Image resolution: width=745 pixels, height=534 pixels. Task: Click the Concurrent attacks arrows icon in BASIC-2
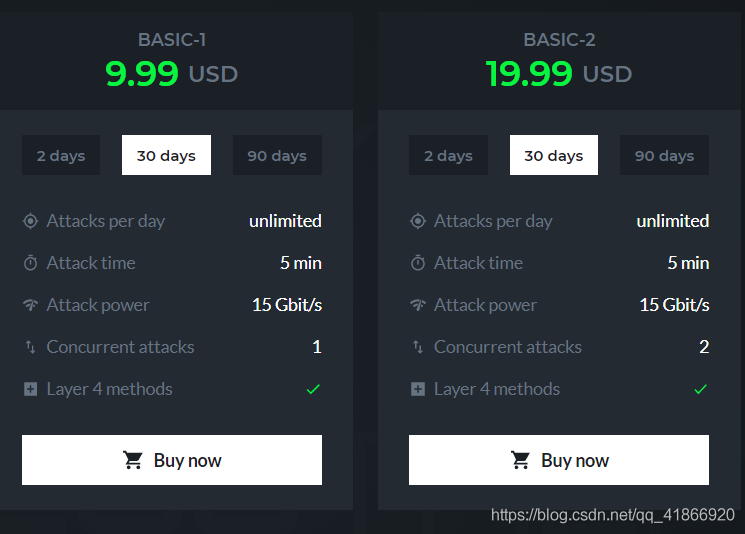418,347
